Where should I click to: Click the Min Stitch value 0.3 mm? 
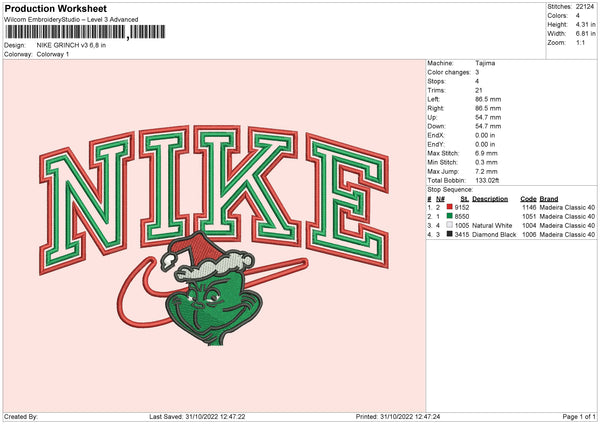[x=486, y=162]
